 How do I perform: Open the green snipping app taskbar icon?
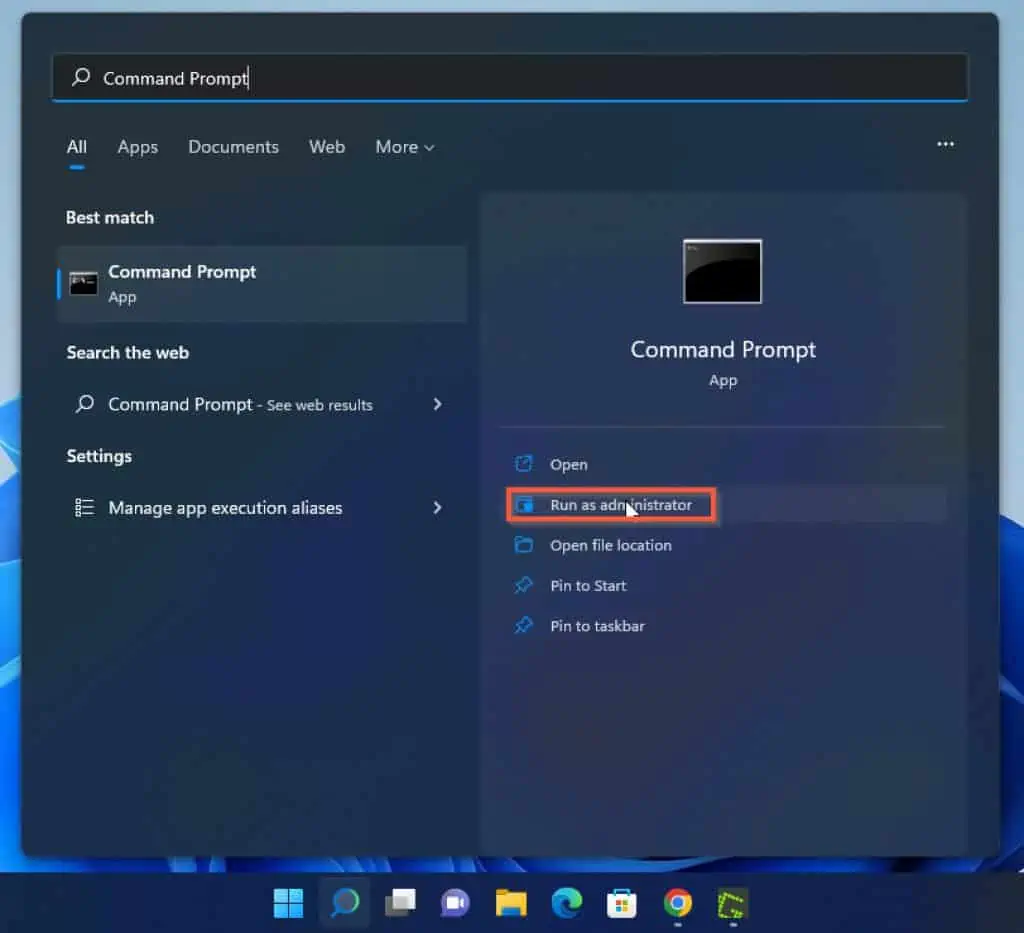pos(732,904)
